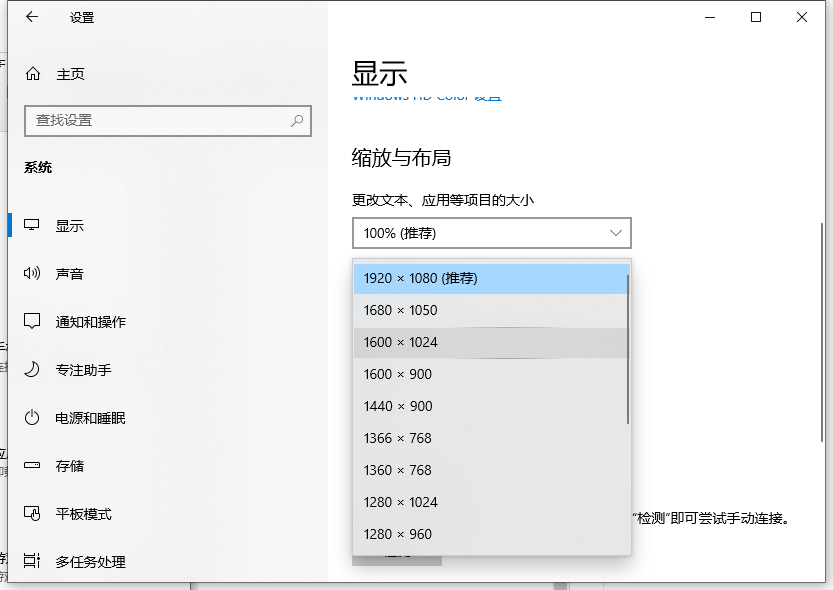Image resolution: width=833 pixels, height=590 pixels.
Task: Click the 平板模式 tablet icon
Action: (30, 514)
